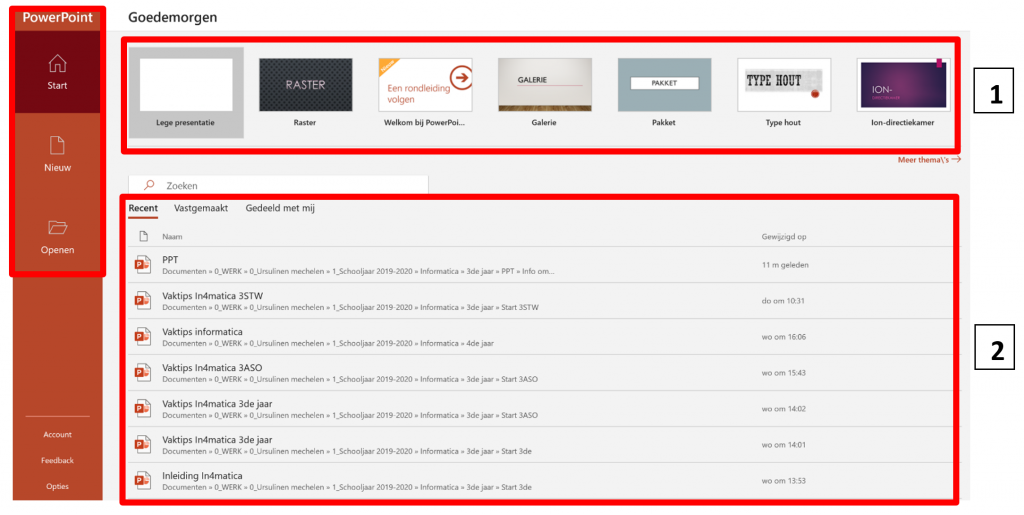
Task: Click the 'do om 10:31' timestamp
Action: pyautogui.click(x=783, y=301)
